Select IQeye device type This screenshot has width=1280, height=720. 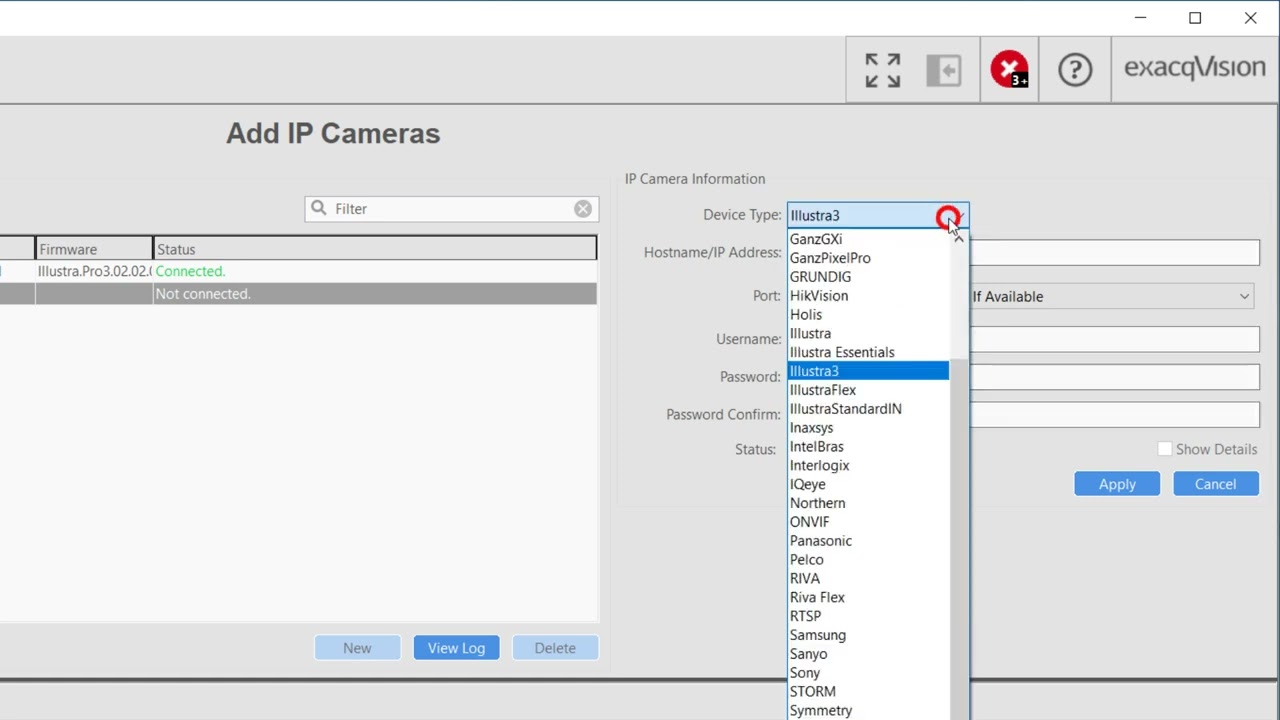(x=868, y=485)
